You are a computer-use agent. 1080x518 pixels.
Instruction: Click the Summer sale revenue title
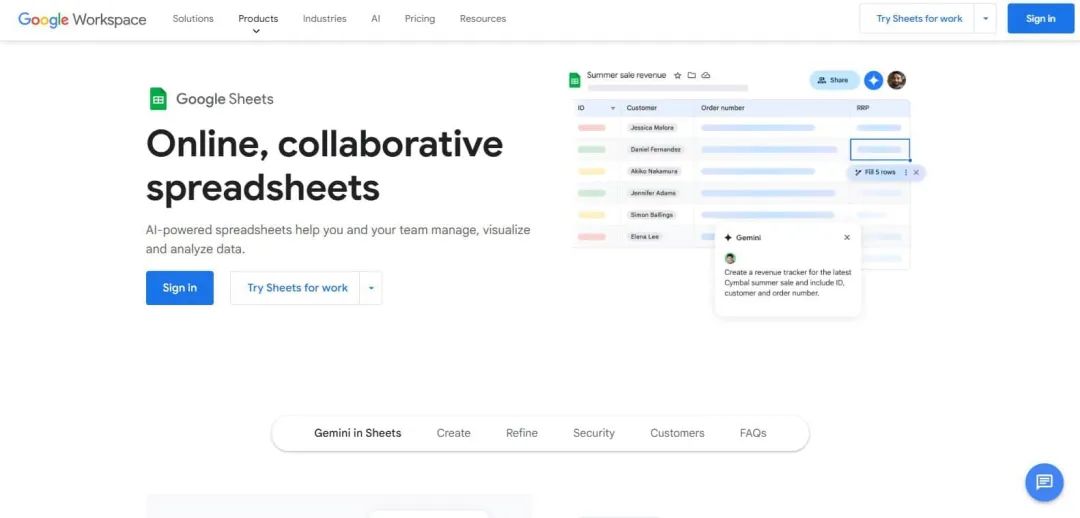pyautogui.click(x=626, y=75)
